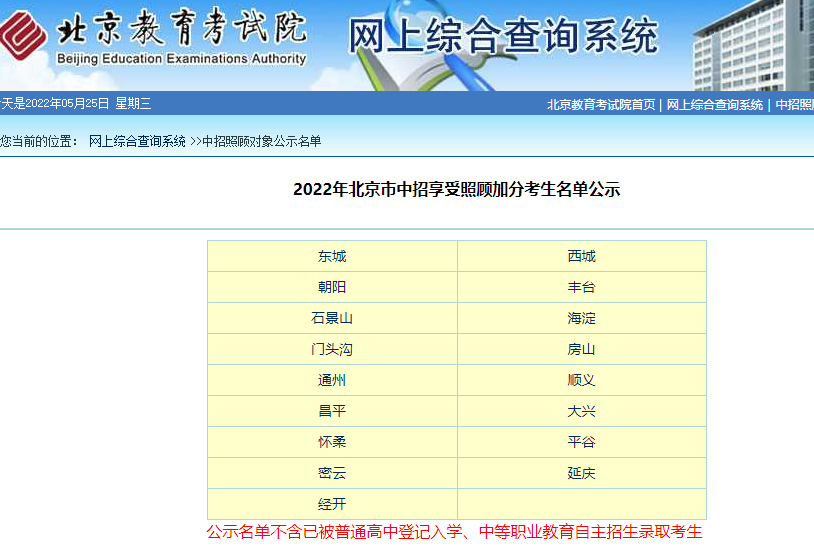Click the Beijing Education Examinations Authority red logo
This screenshot has height=550, width=814.
[23, 35]
